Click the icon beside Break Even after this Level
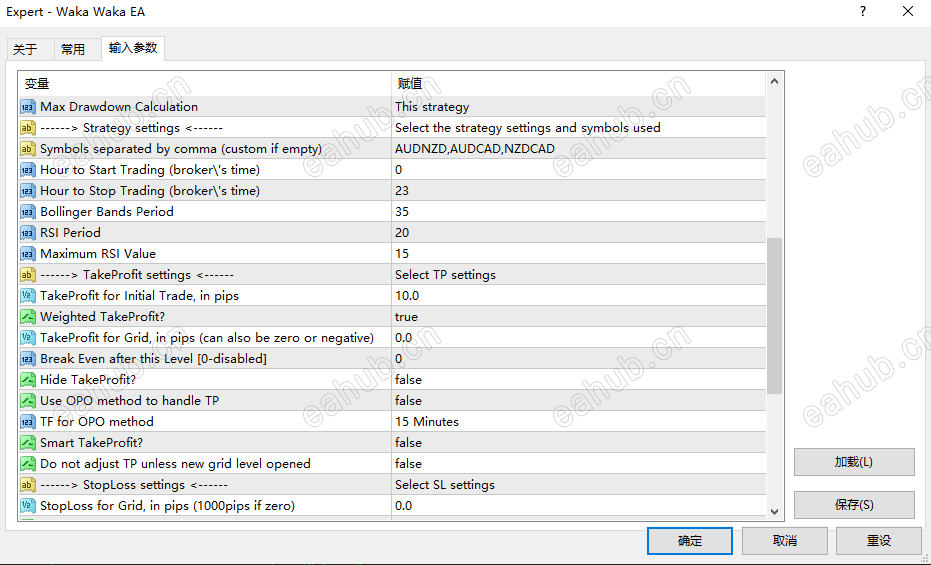Image resolution: width=931 pixels, height=565 pixels. pos(27,358)
